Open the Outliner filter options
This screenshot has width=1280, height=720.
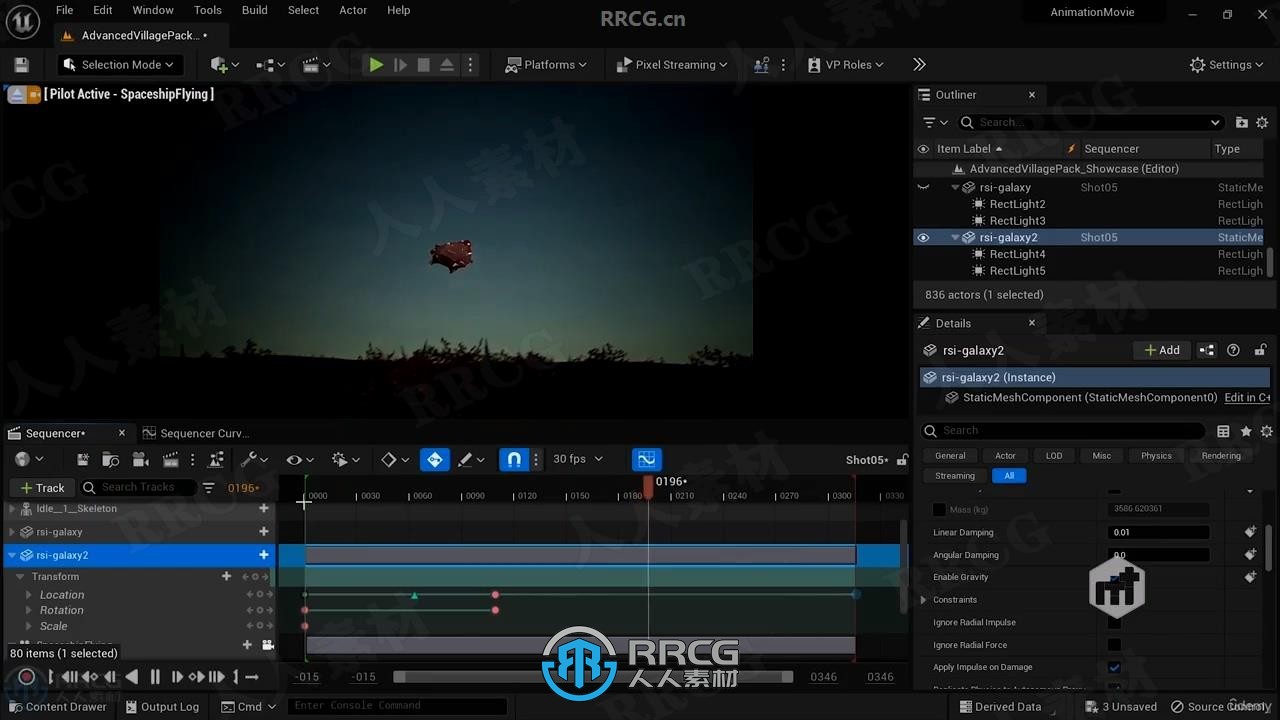pos(935,122)
